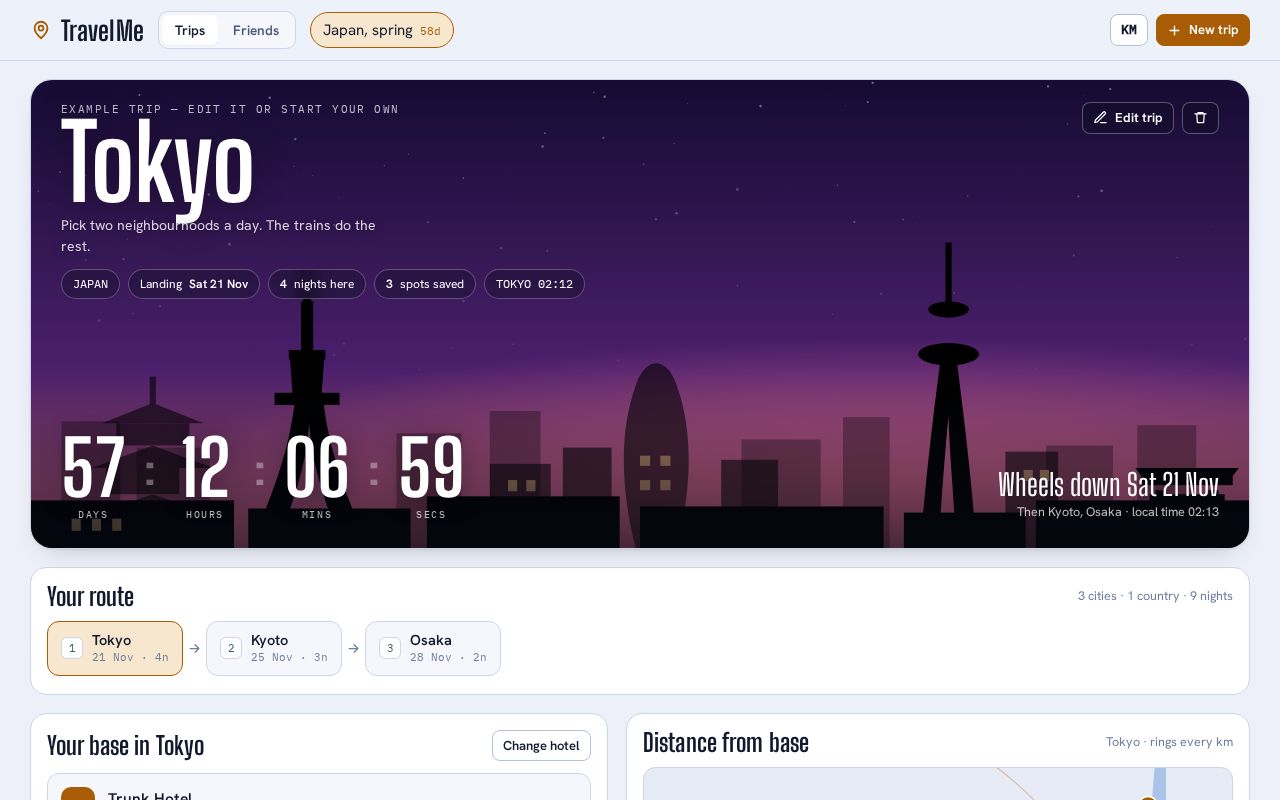Click the Edit trip button
Image resolution: width=1280 pixels, height=800 pixels.
click(x=1128, y=118)
